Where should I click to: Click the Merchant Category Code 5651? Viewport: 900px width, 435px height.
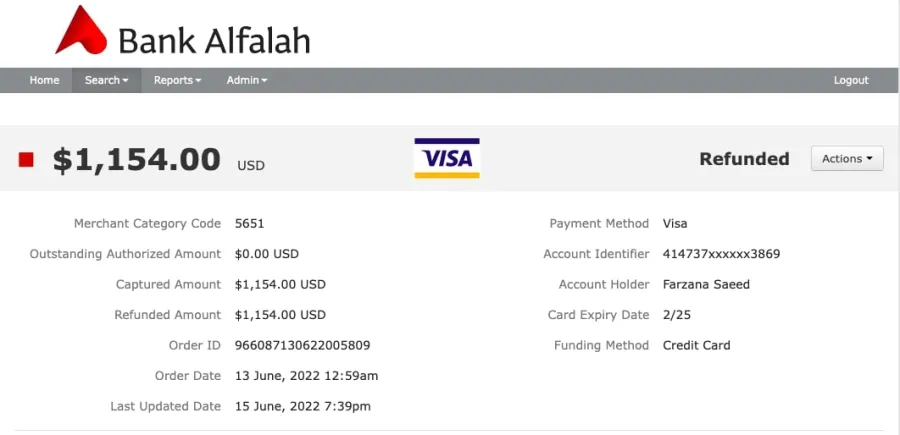(x=250, y=223)
